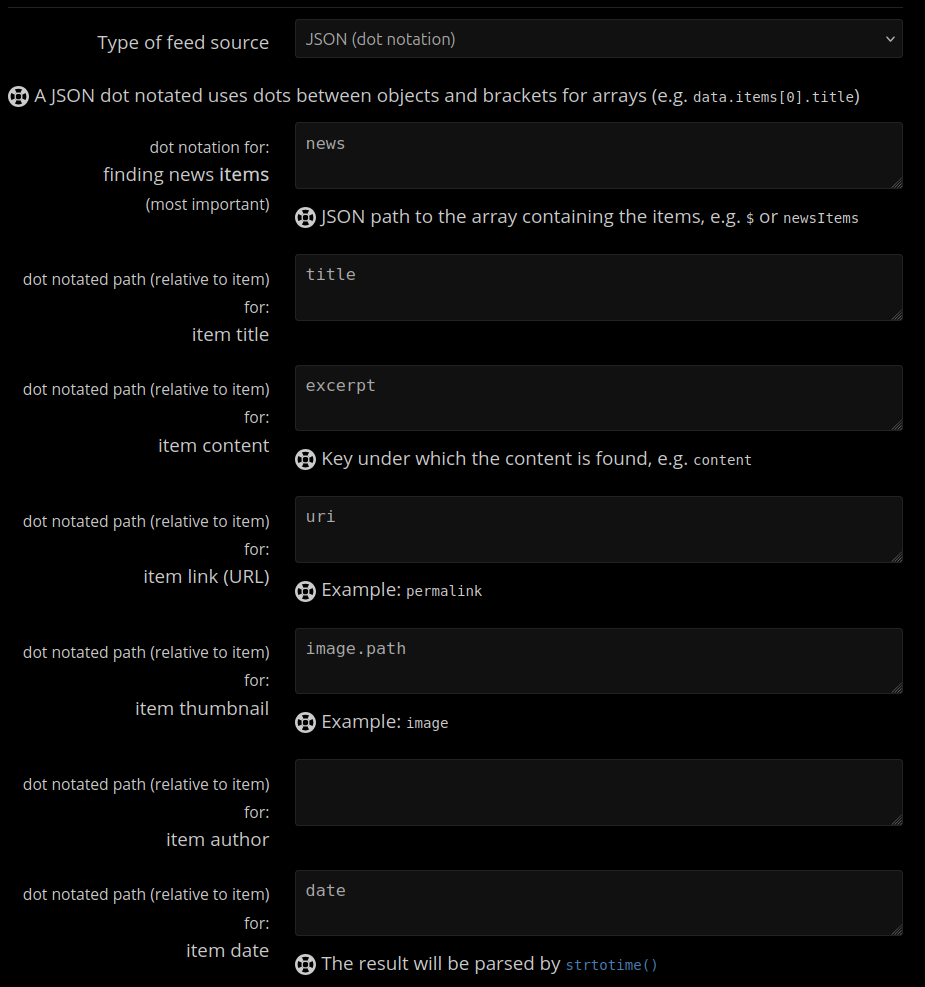Open the Type of feed source dropdown
925x987 pixels.
[598, 39]
